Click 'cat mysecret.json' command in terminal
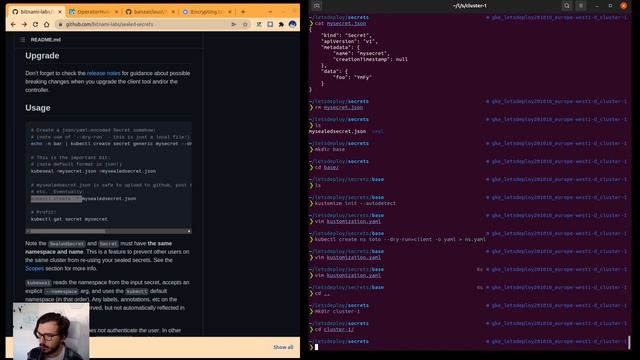Image resolution: width=640 pixels, height=360 pixels. pos(340,24)
